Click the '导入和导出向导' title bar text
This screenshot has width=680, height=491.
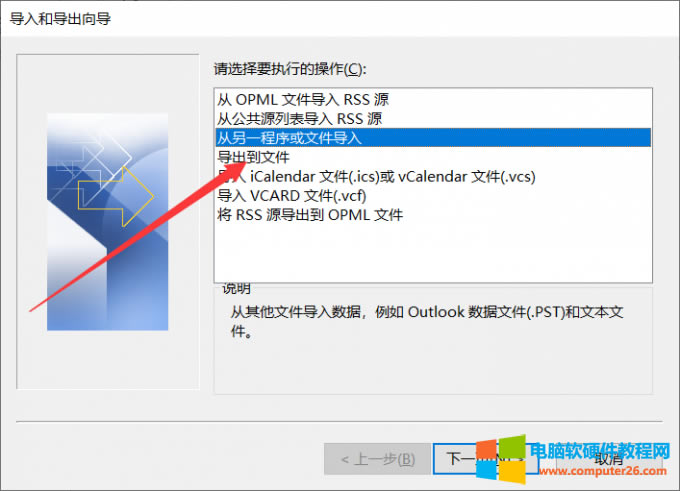point(60,19)
